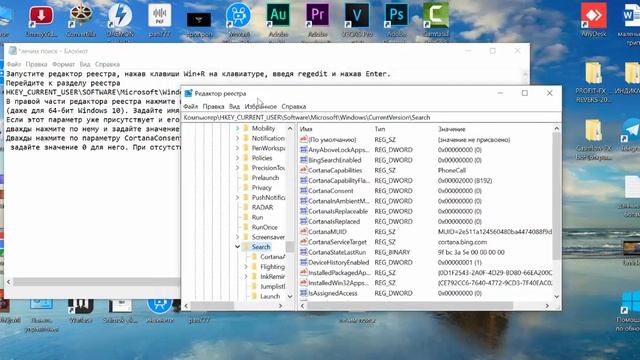Open the black thumbnail desktop file
Viewport: 640px width, 360px height.
click(199, 20)
